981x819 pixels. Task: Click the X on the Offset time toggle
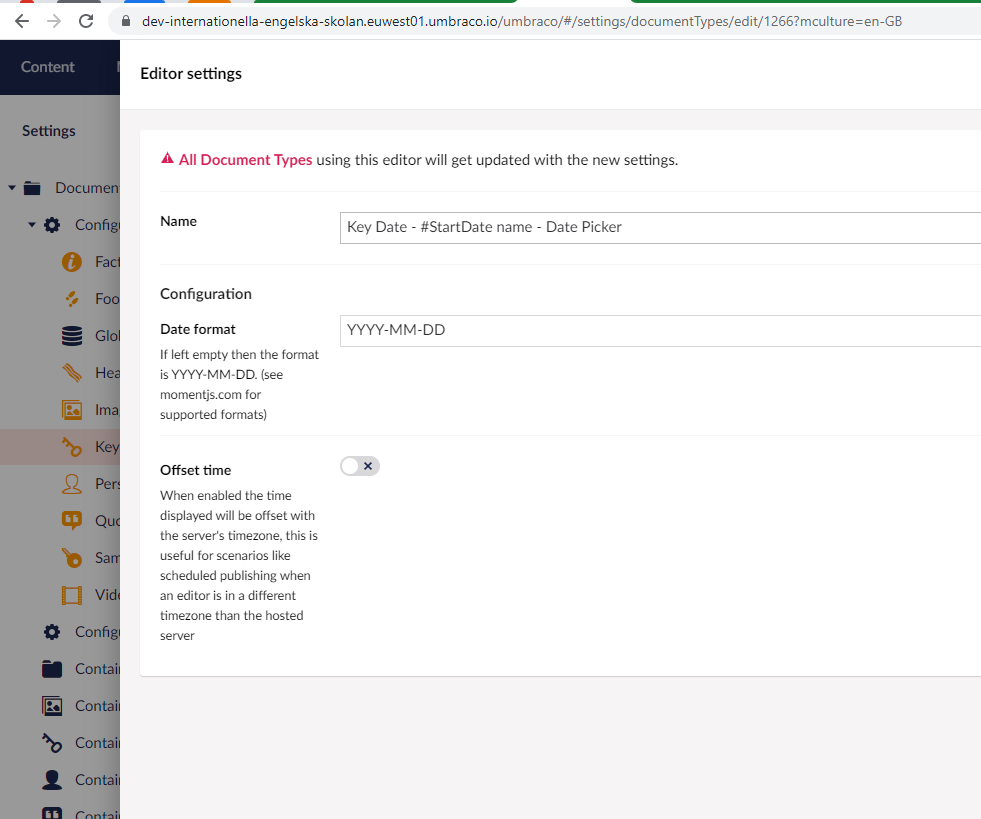(369, 466)
